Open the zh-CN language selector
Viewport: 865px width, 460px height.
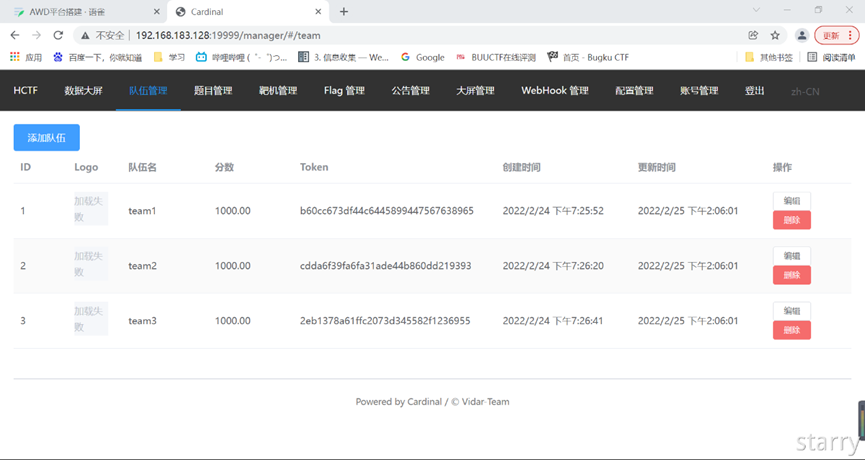(805, 92)
